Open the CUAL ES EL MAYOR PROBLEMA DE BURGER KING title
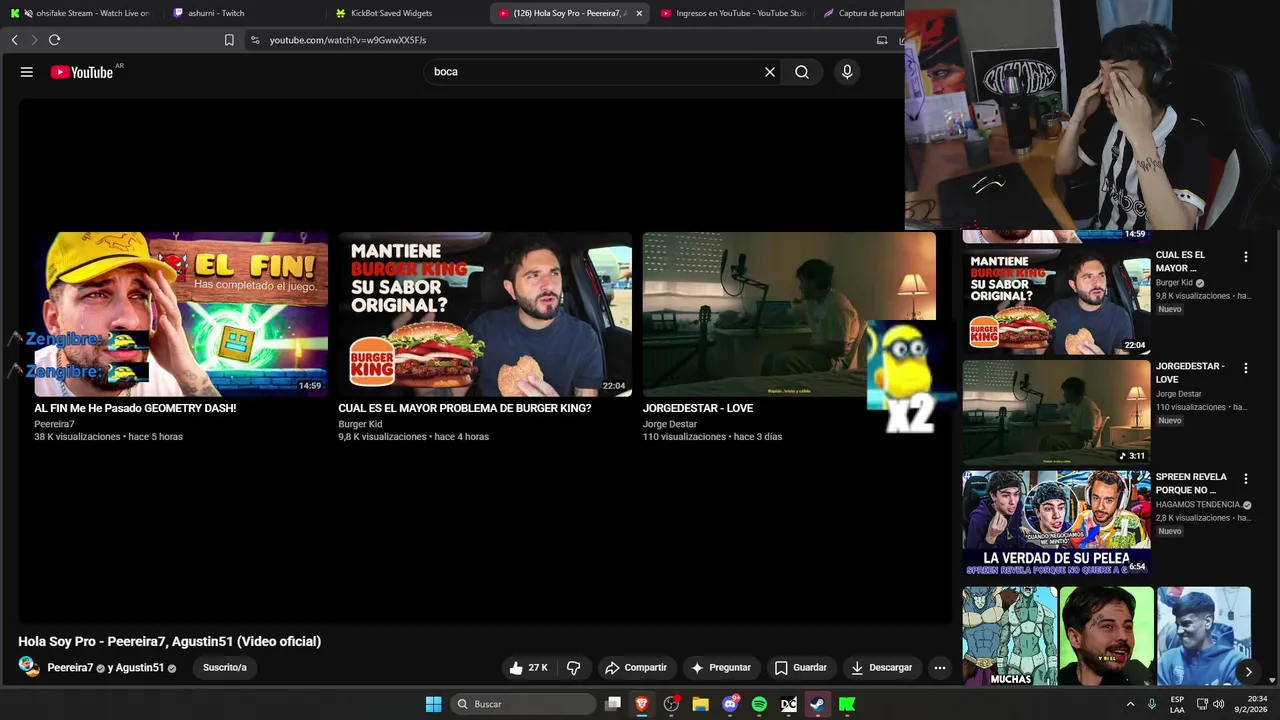1280x720 pixels. 465,408
